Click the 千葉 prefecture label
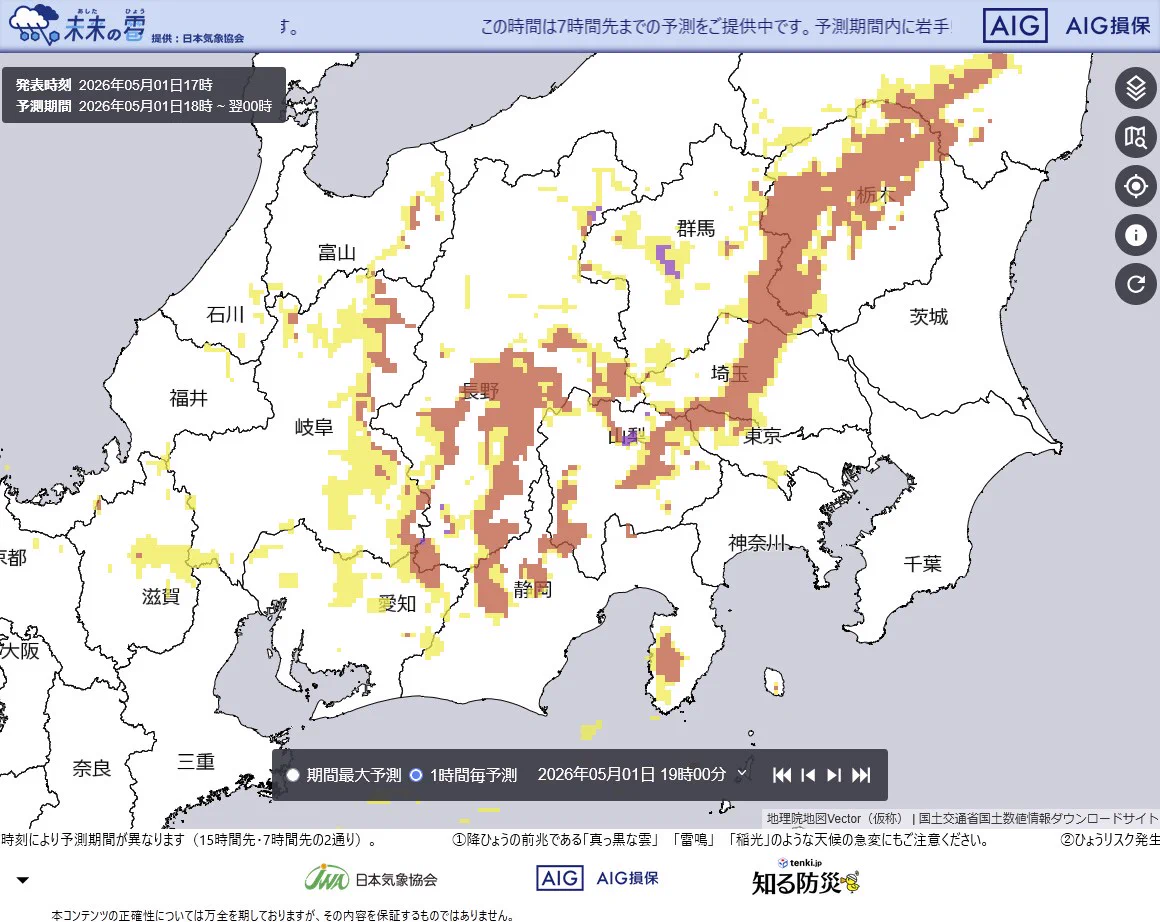The image size is (1160, 922). (923, 564)
